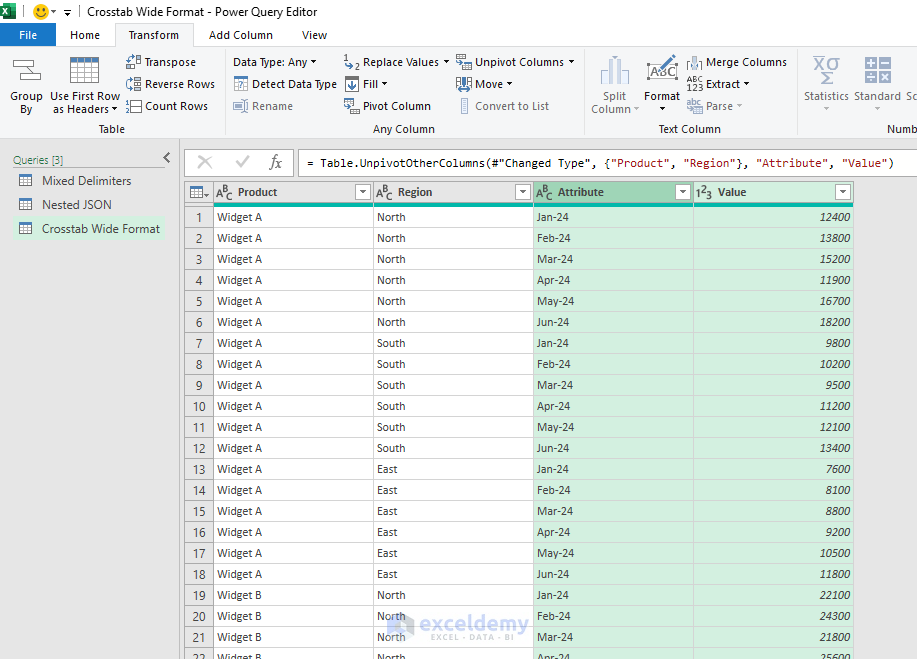
Task: Open the File tab
Action: pos(28,35)
